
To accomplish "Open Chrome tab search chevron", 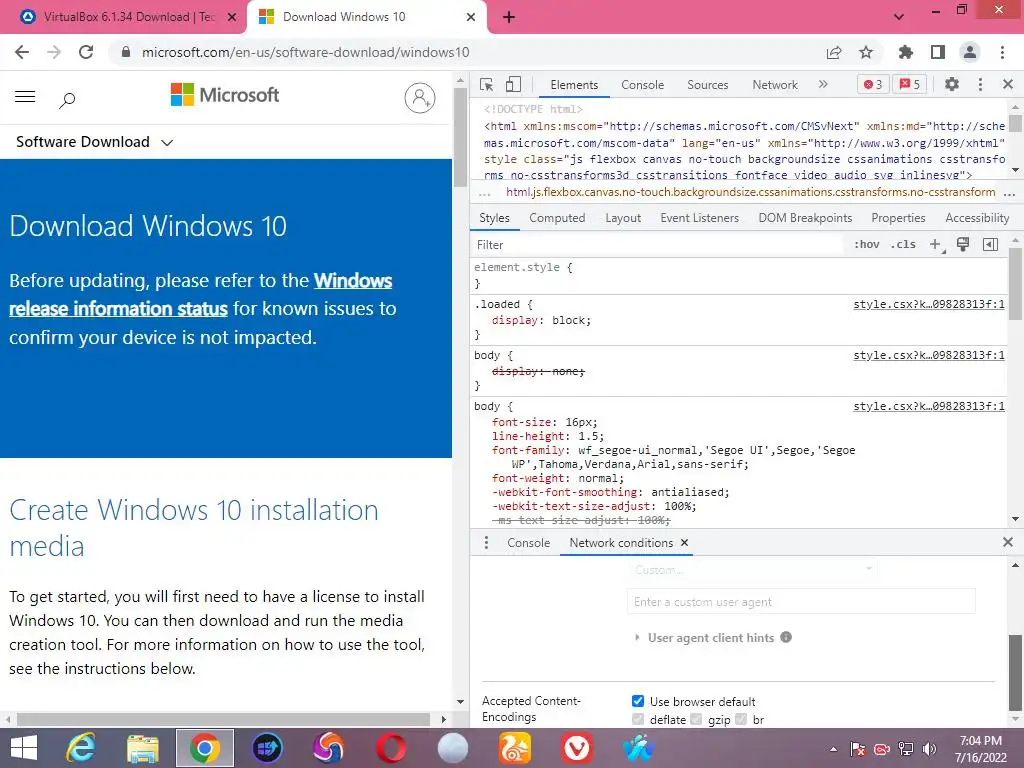I will tap(899, 16).
